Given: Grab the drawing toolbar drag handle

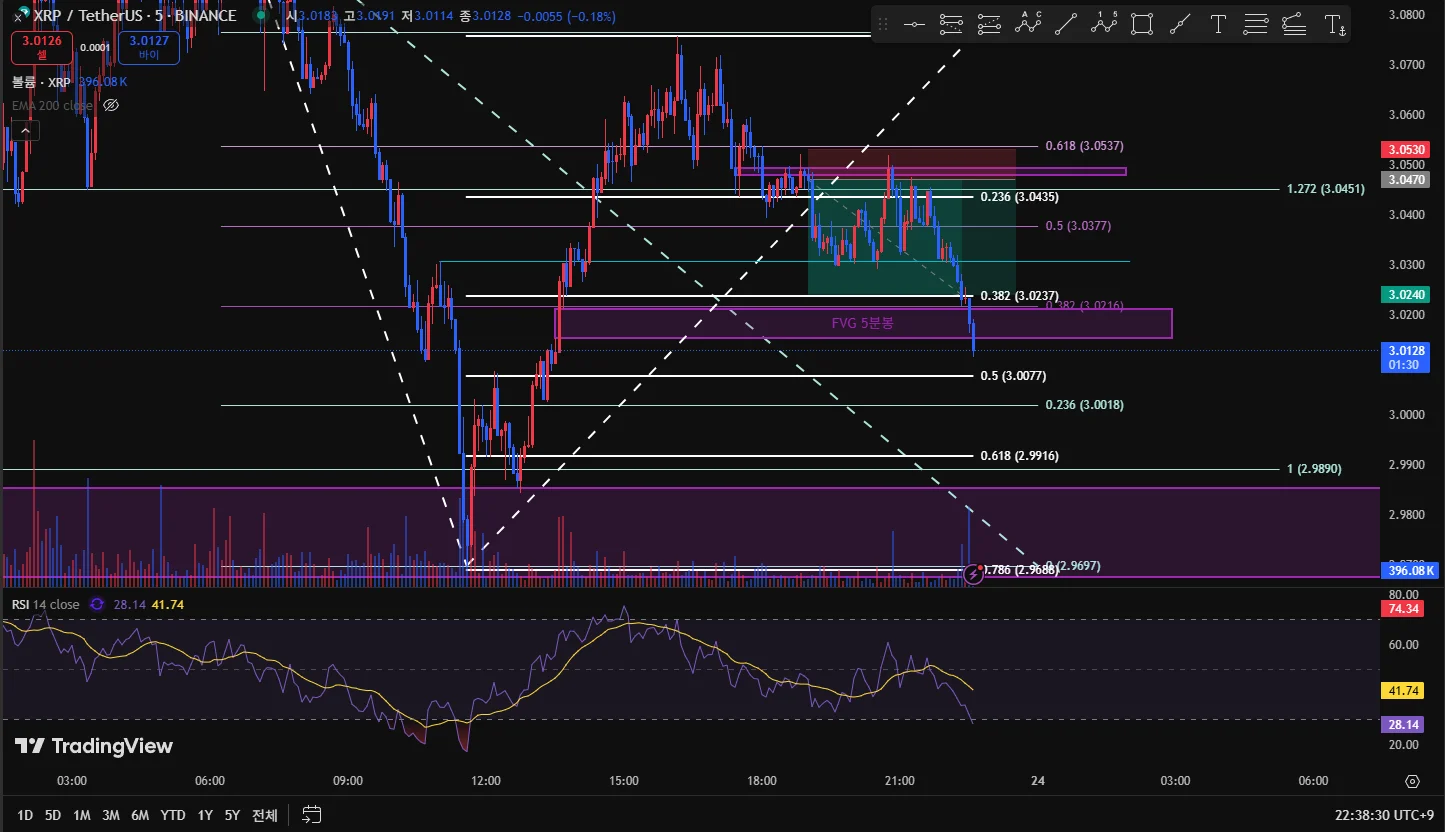Looking at the screenshot, I should (x=882, y=24).
